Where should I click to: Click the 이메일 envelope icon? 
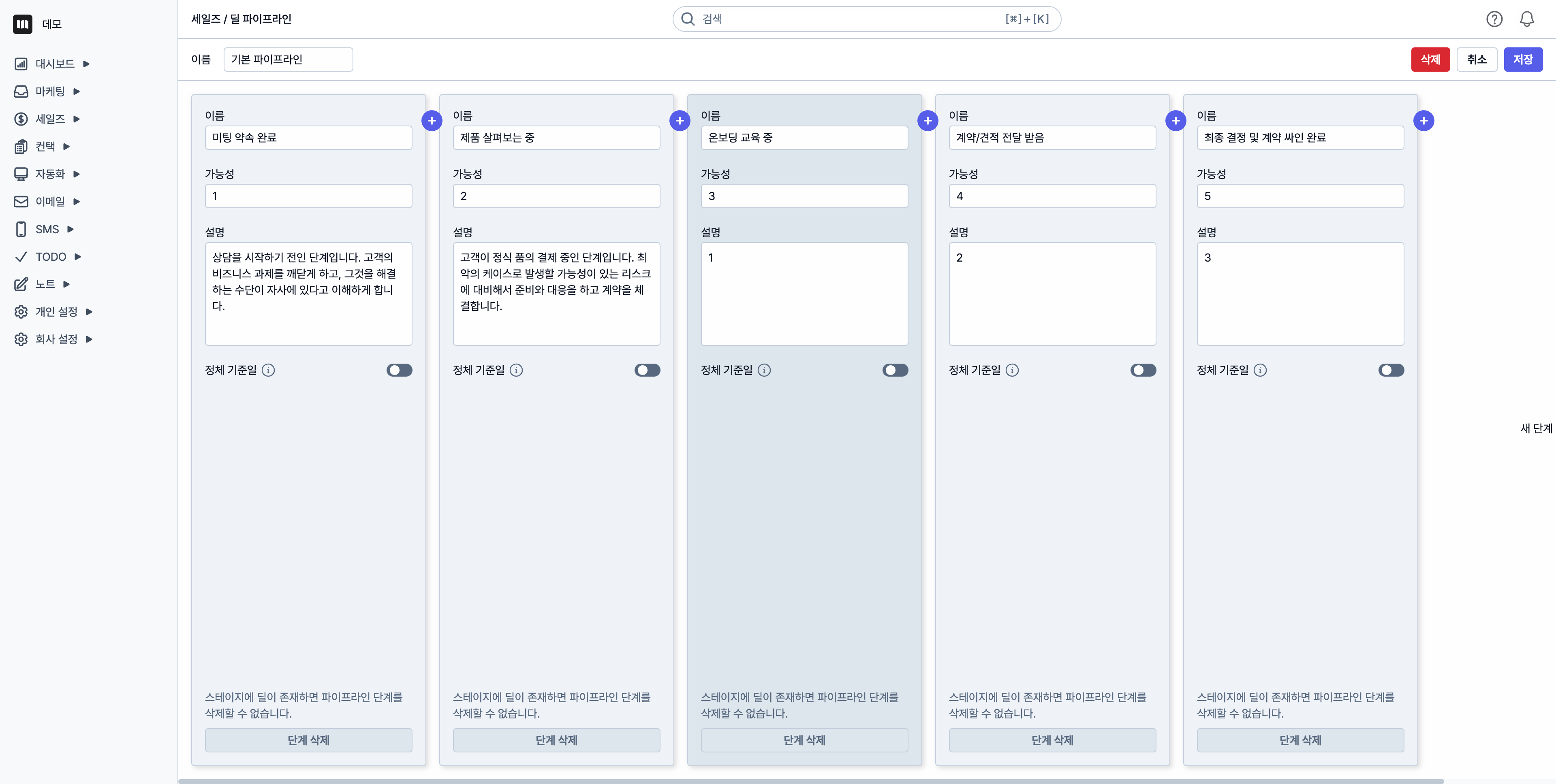pyautogui.click(x=21, y=202)
